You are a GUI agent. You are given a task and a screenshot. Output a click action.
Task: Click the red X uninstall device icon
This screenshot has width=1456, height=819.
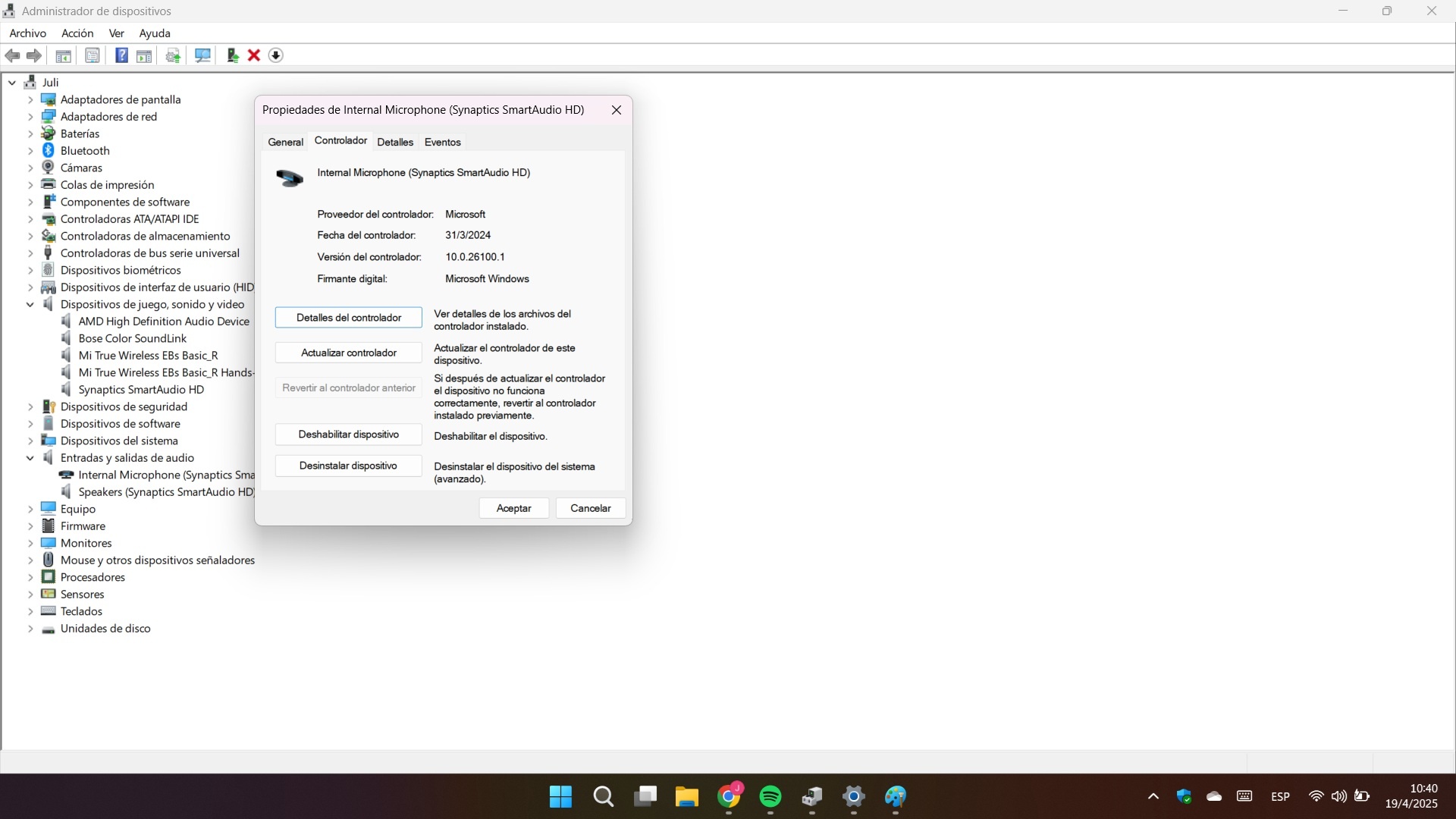click(254, 55)
